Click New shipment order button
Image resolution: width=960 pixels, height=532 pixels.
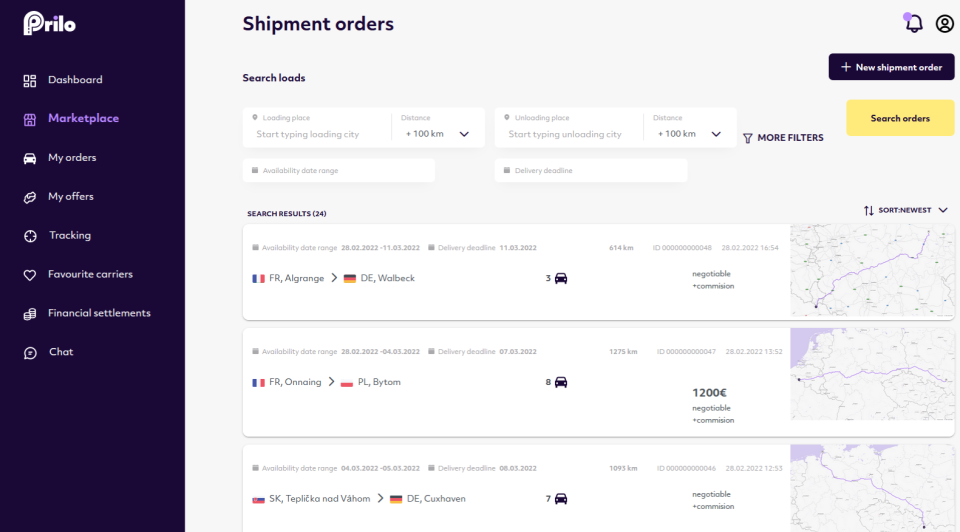tap(891, 67)
